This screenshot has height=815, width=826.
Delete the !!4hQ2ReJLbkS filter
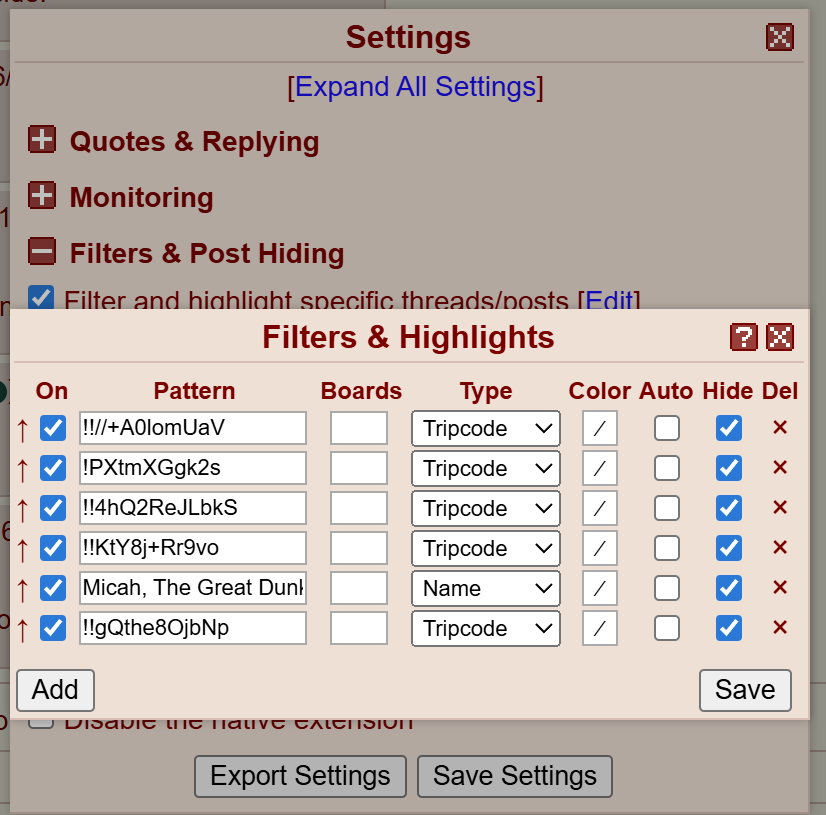[780, 507]
